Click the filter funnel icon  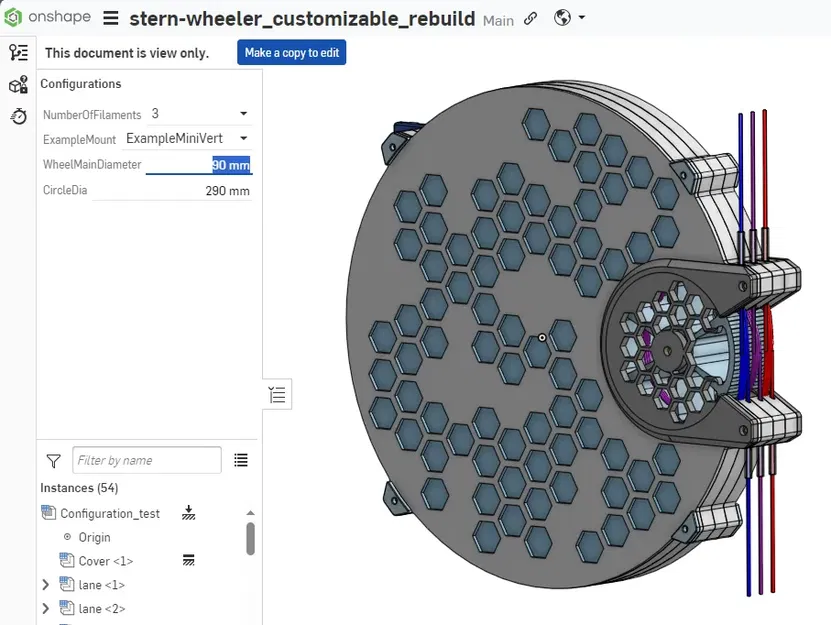point(54,461)
